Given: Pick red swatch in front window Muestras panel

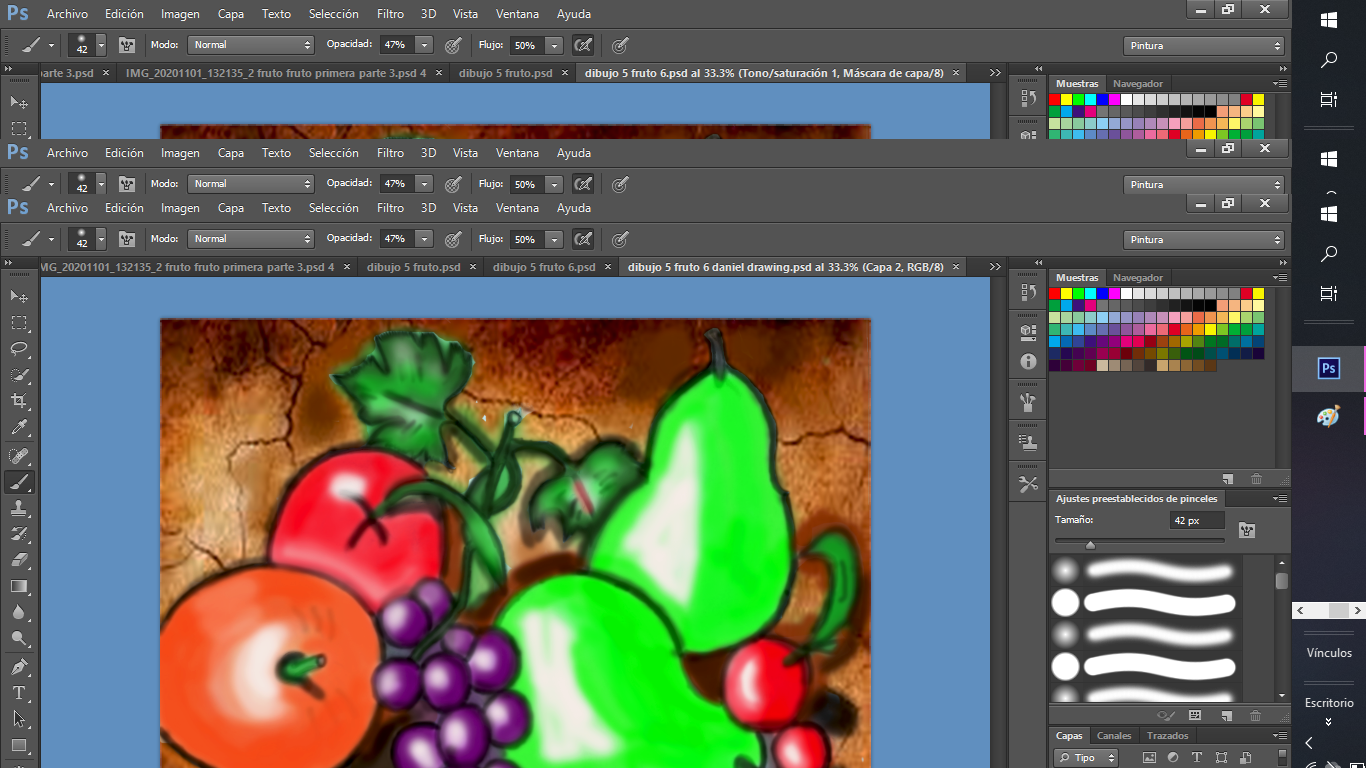Looking at the screenshot, I should 1055,294.
